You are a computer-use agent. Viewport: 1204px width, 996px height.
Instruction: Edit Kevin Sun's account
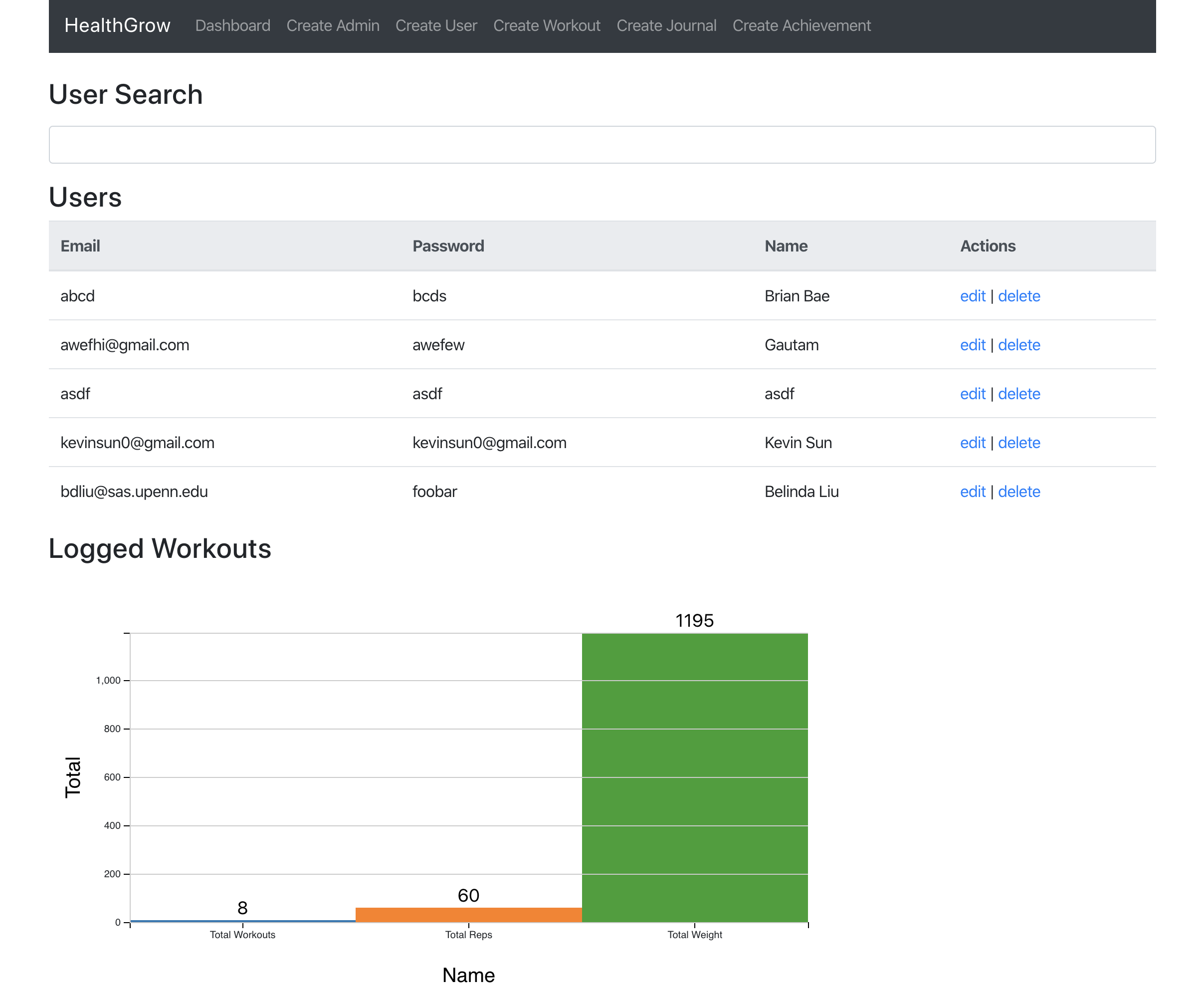click(972, 442)
